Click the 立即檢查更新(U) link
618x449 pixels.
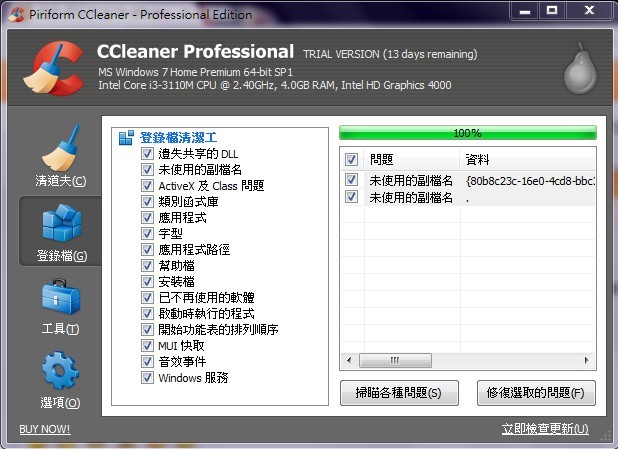click(x=545, y=429)
